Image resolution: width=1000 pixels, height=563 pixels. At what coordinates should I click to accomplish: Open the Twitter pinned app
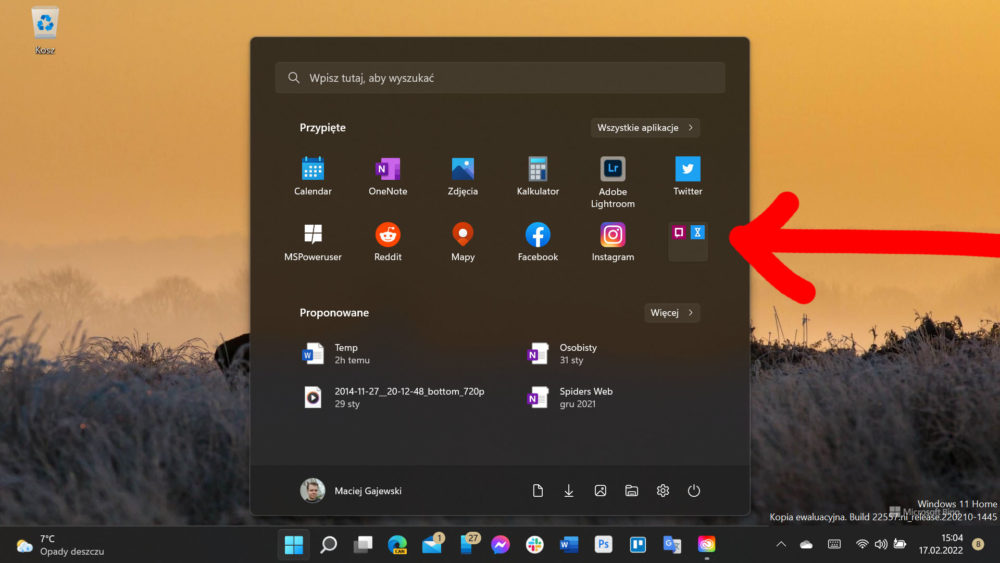pyautogui.click(x=688, y=176)
